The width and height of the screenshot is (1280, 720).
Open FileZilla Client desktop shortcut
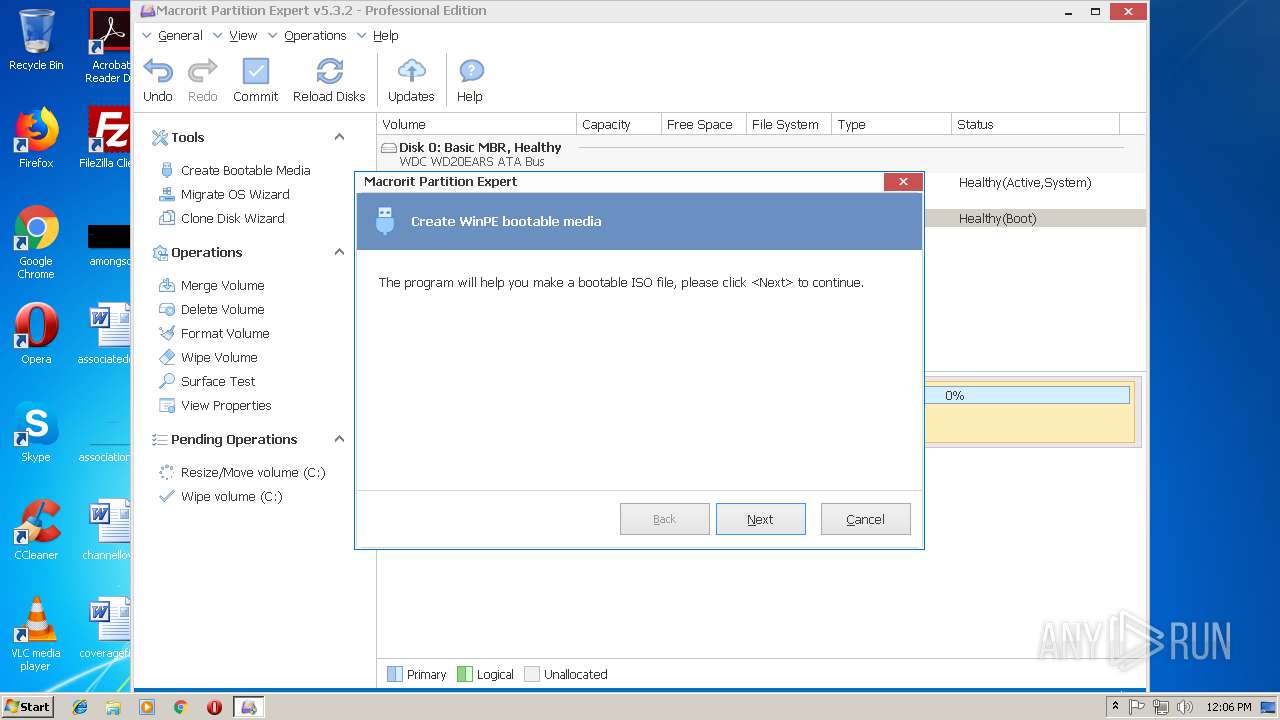pyautogui.click(x=108, y=138)
